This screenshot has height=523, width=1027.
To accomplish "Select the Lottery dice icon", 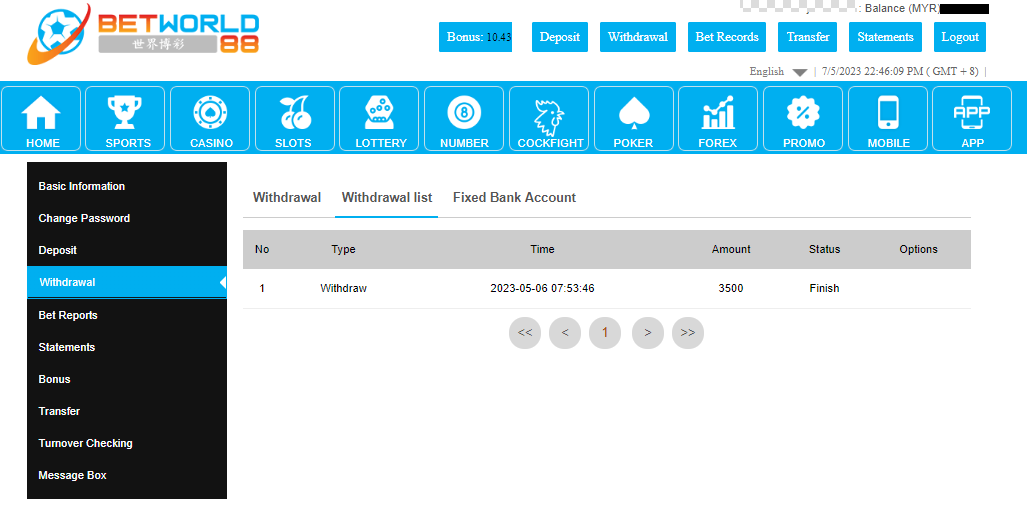I will (x=380, y=113).
